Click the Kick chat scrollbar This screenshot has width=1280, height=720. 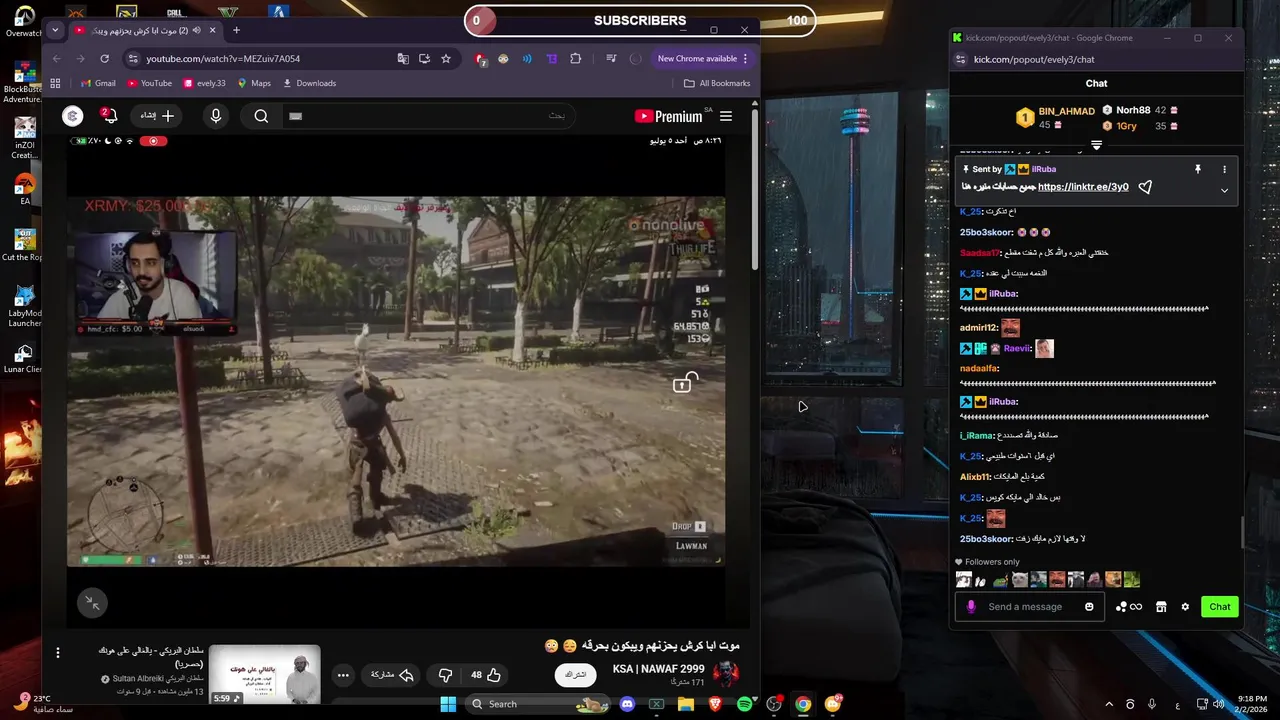1243,532
